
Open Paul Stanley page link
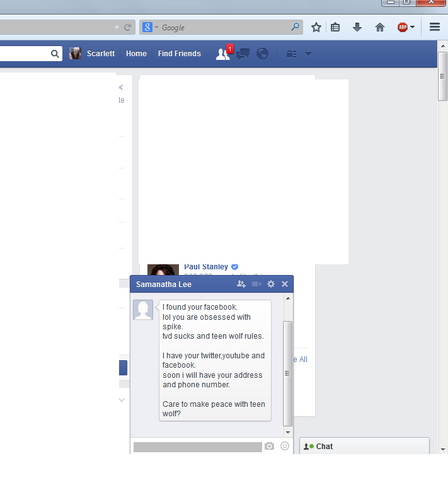206,267
